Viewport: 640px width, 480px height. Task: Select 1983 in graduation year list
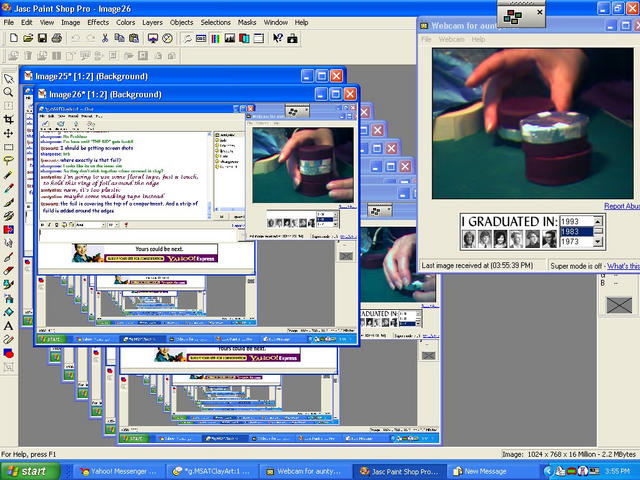[x=576, y=231]
